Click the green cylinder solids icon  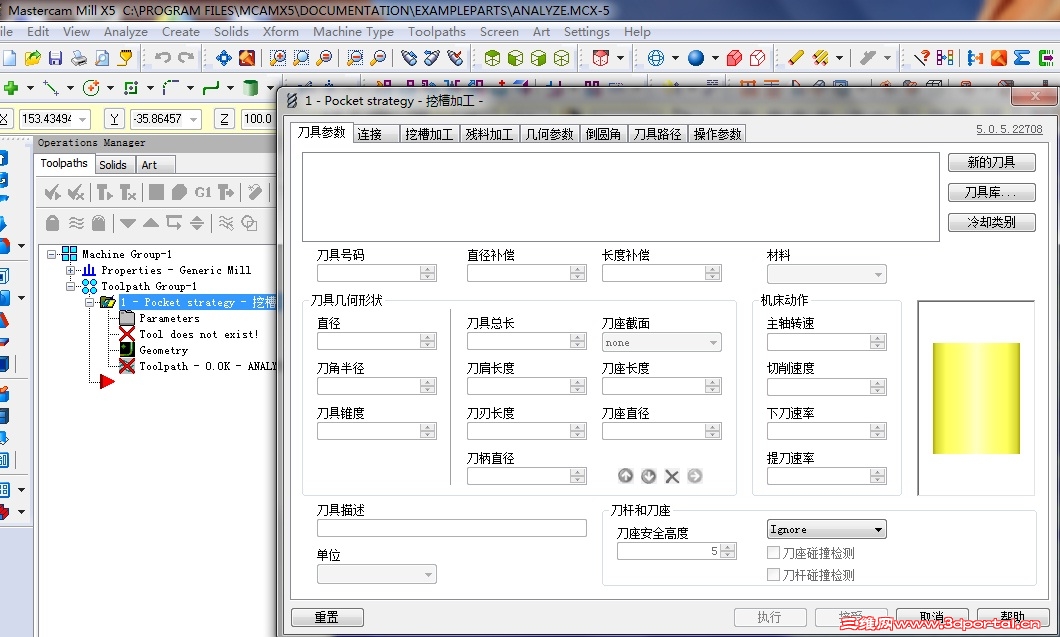point(251,88)
